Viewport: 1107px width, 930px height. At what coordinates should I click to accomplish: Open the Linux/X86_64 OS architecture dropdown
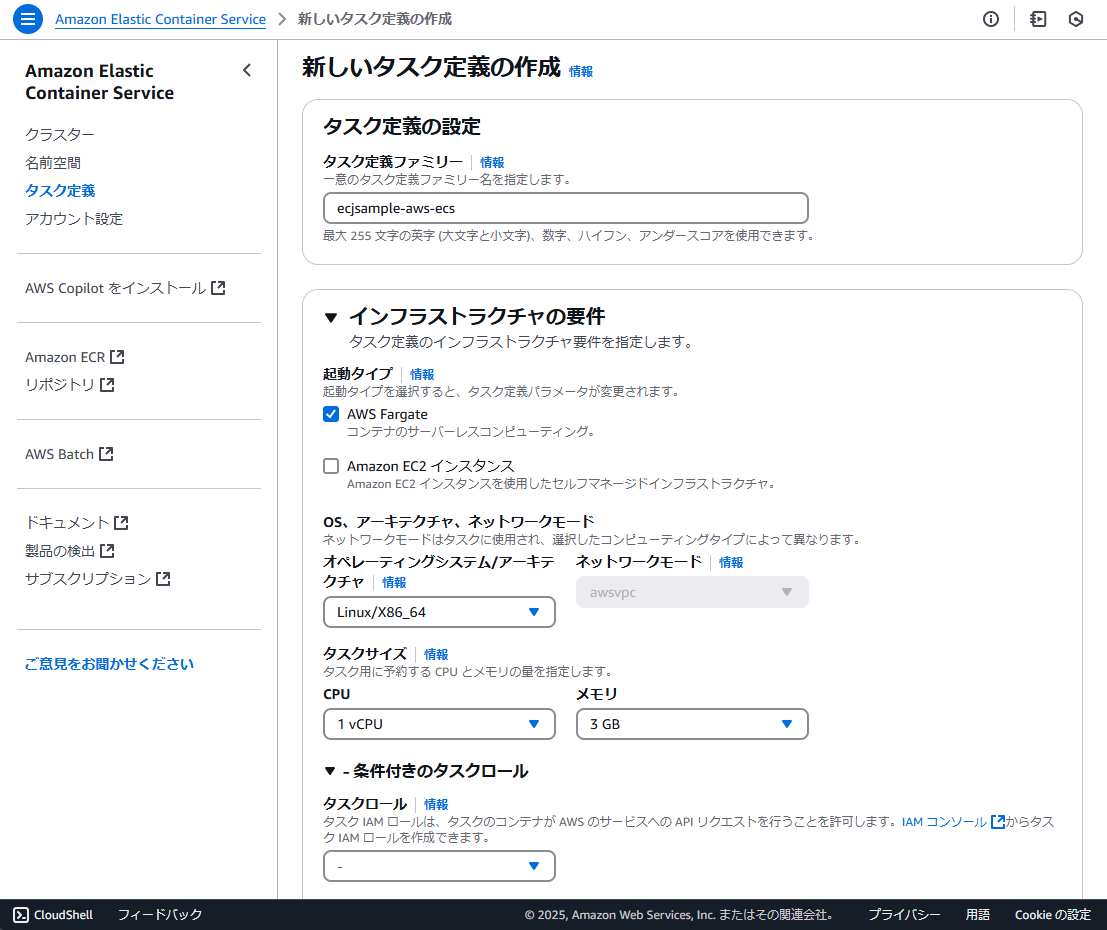pyautogui.click(x=439, y=612)
